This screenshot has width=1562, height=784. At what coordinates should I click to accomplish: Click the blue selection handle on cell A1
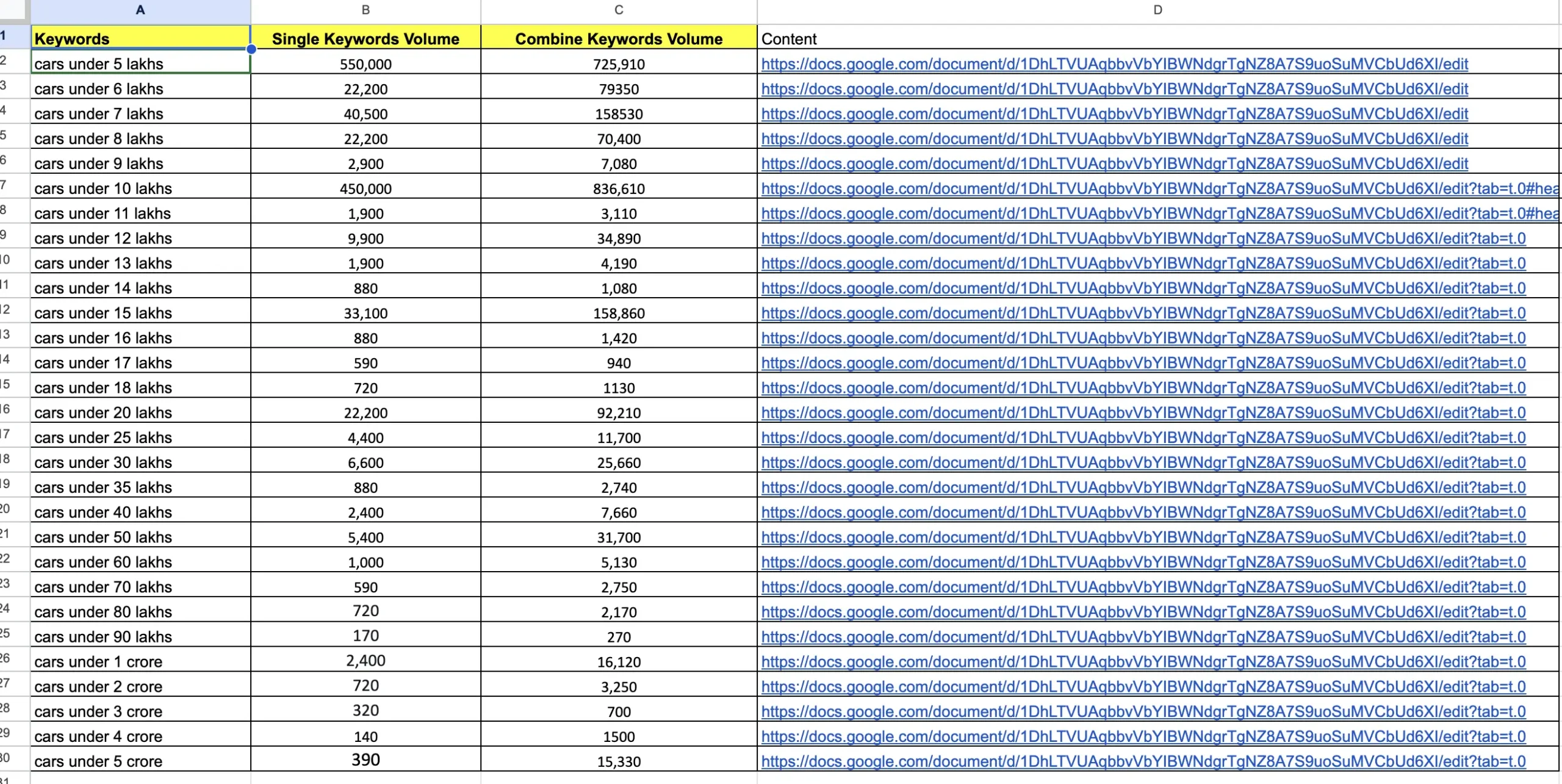(251, 49)
